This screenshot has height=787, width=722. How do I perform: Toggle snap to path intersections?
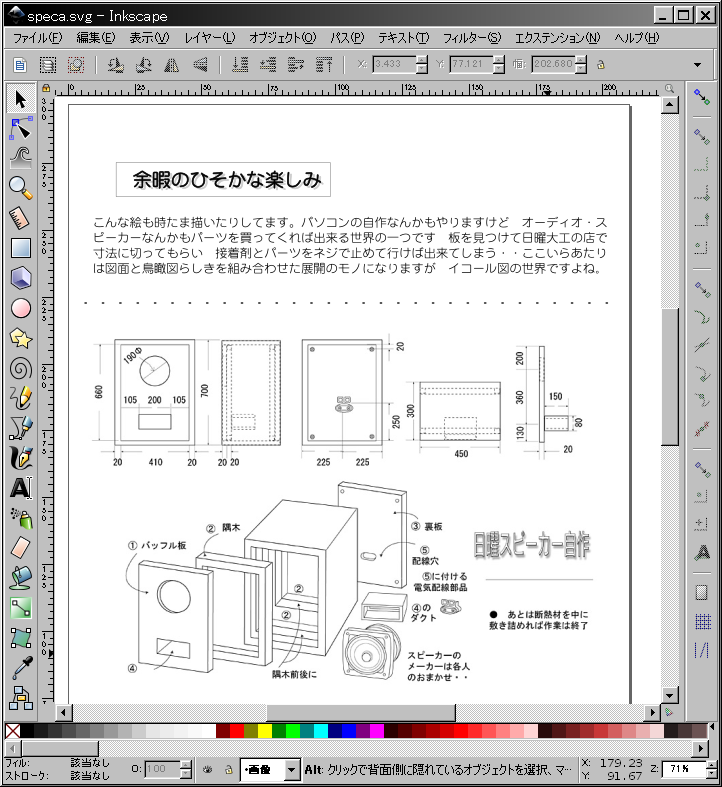coord(702,345)
